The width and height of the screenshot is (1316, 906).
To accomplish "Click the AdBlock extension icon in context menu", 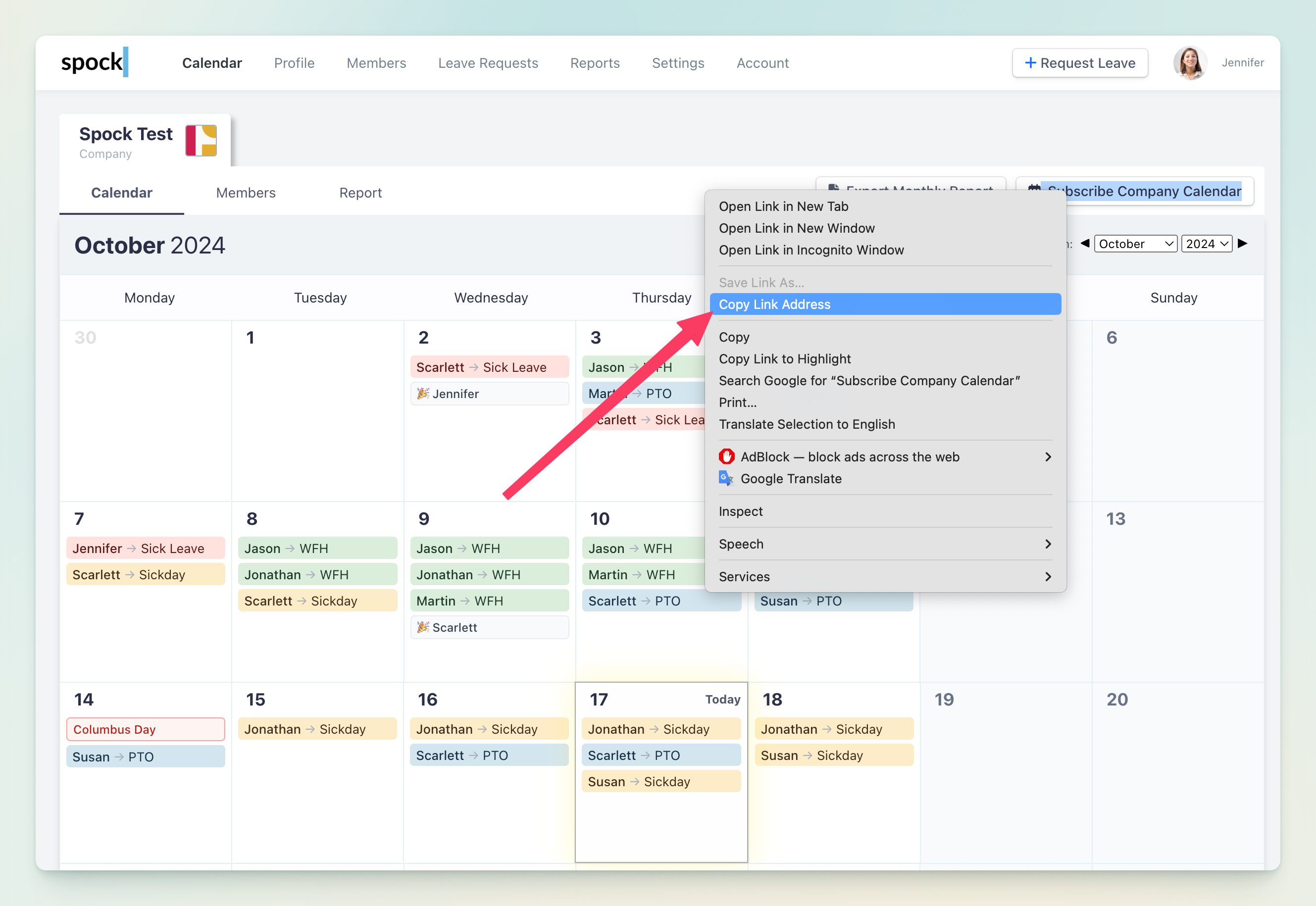I will pos(726,456).
